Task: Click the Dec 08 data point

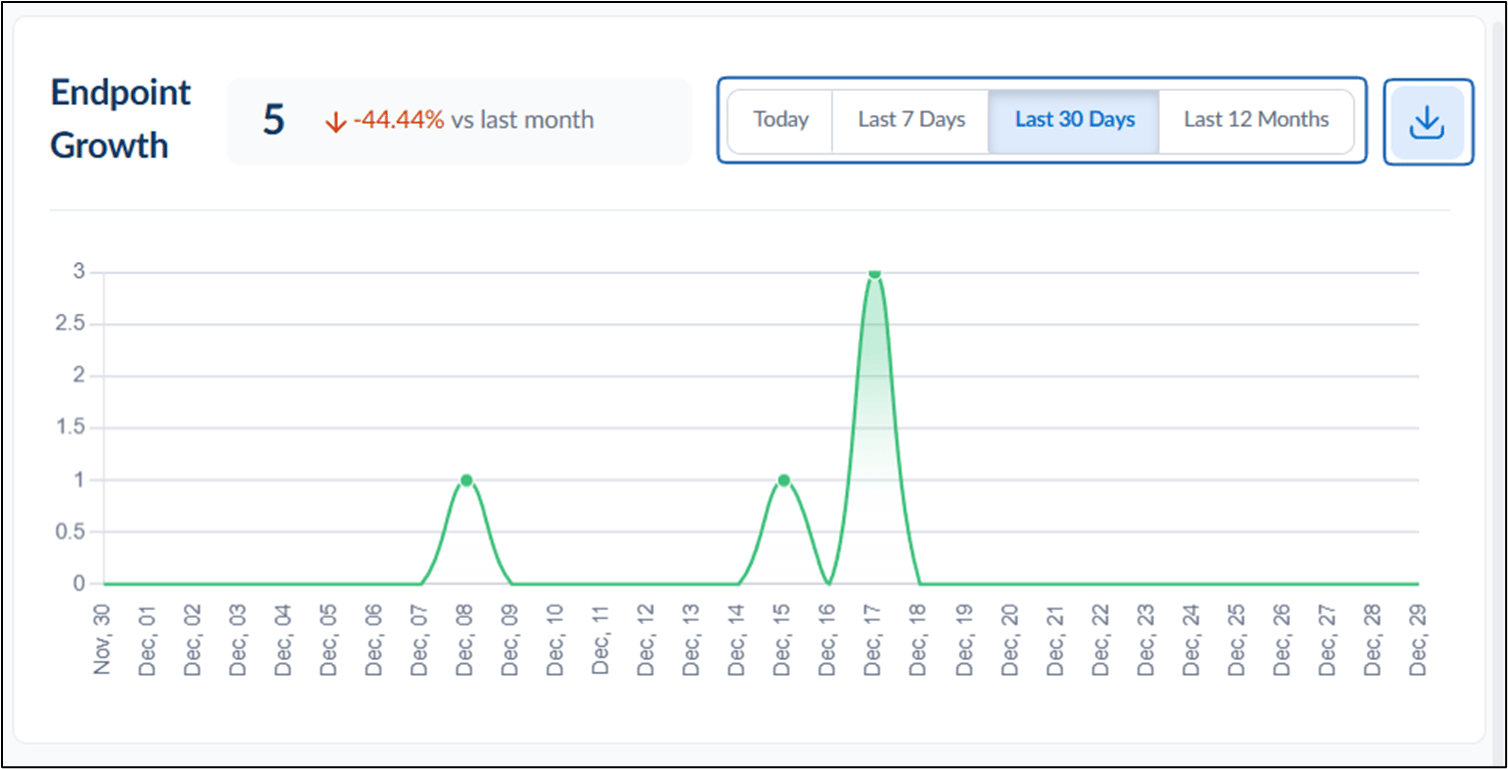Action: 466,480
